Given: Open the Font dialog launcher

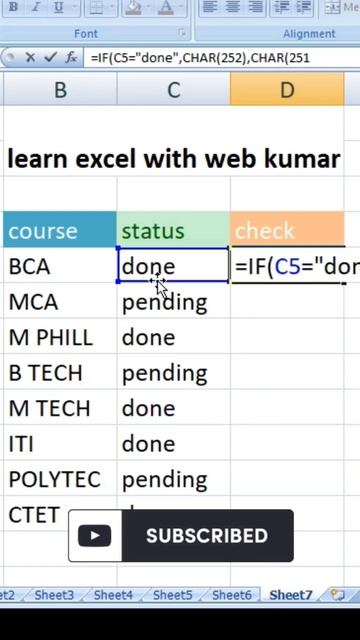Looking at the screenshot, I should [182, 33].
